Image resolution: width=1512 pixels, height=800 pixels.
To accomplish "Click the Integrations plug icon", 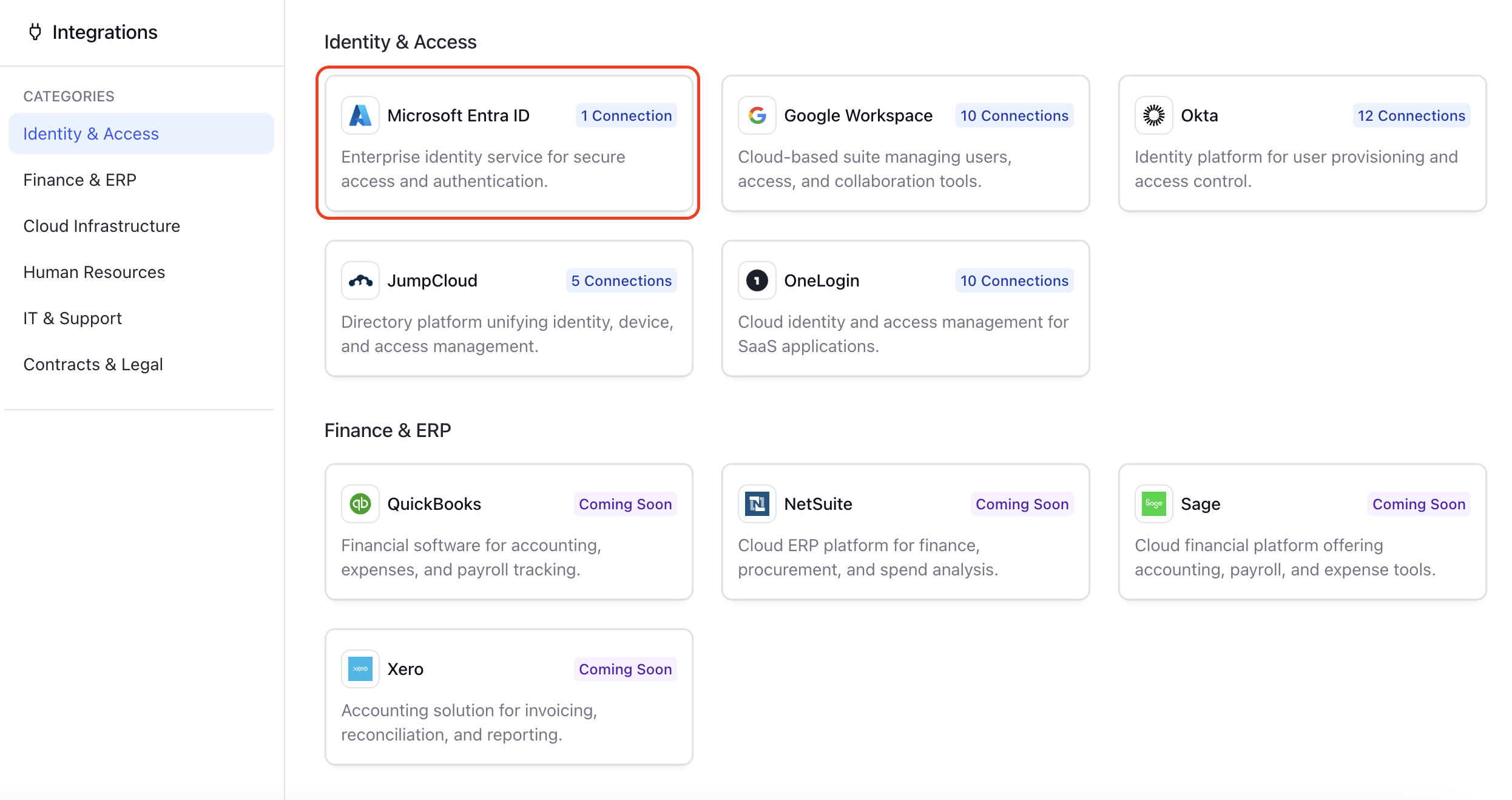I will click(35, 32).
